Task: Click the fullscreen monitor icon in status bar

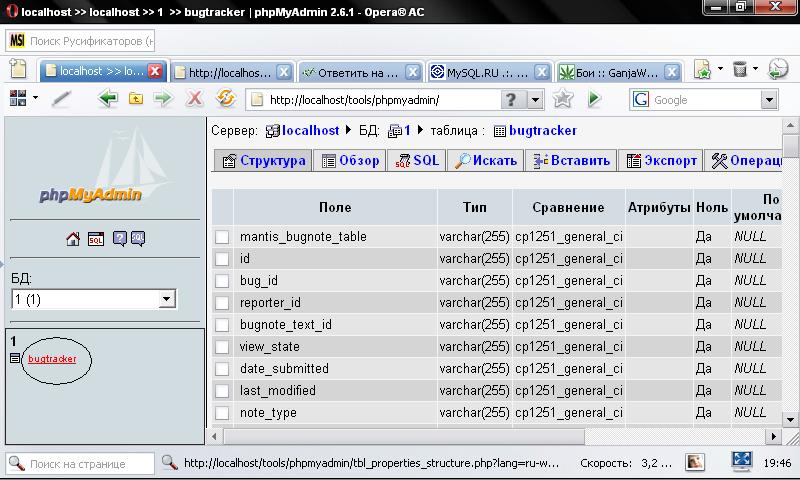Action: [741, 461]
